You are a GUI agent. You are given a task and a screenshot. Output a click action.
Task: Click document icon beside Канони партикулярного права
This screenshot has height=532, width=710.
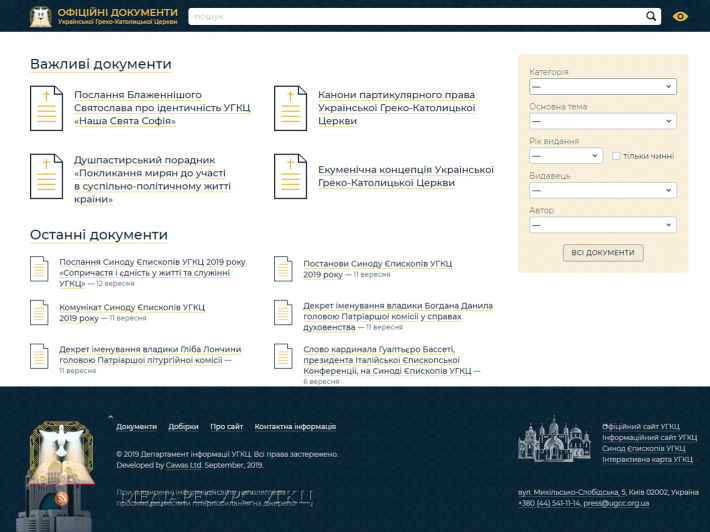[x=290, y=108]
